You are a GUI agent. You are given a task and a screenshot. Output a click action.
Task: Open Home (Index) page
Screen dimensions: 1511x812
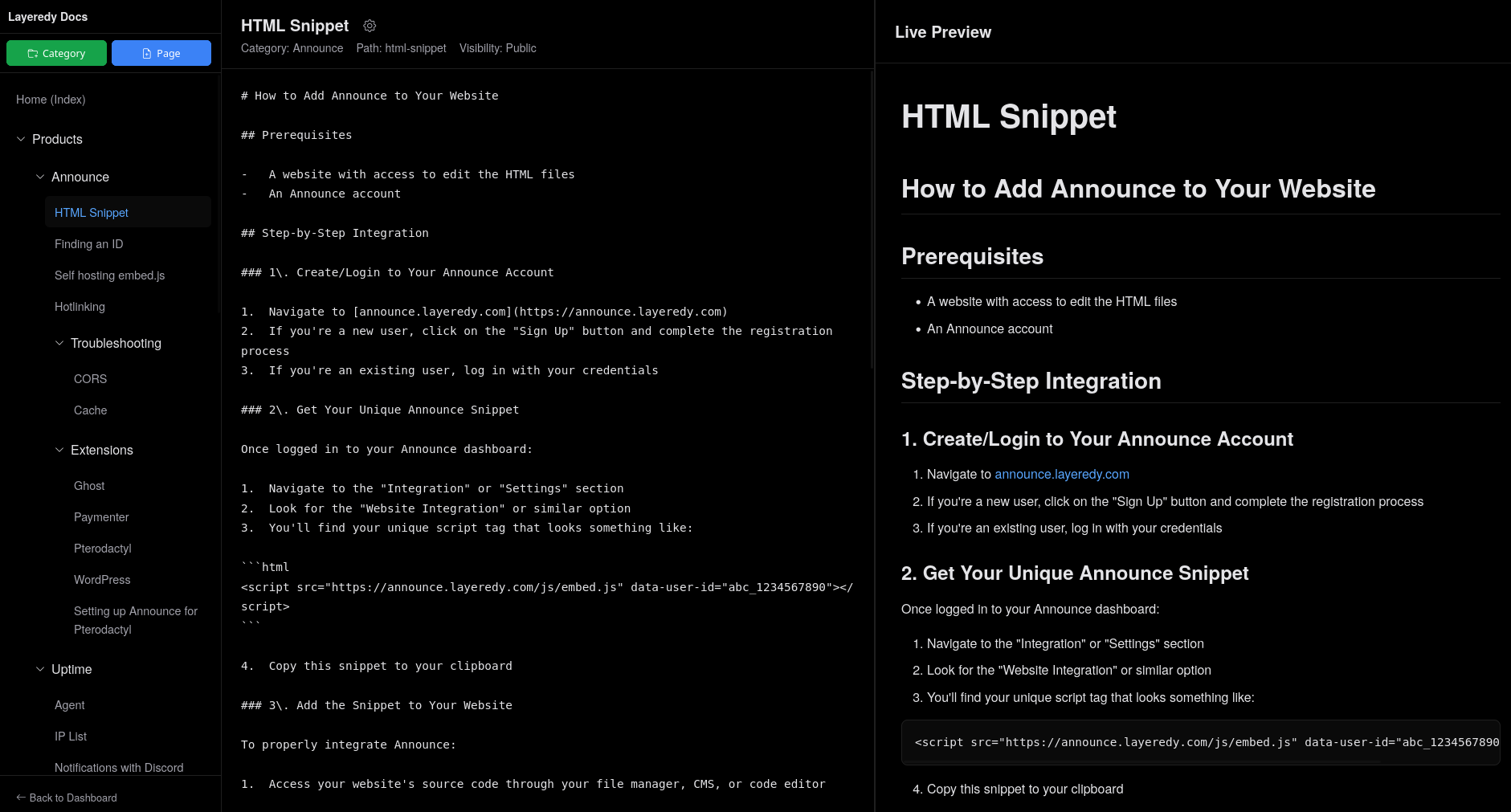tap(51, 100)
